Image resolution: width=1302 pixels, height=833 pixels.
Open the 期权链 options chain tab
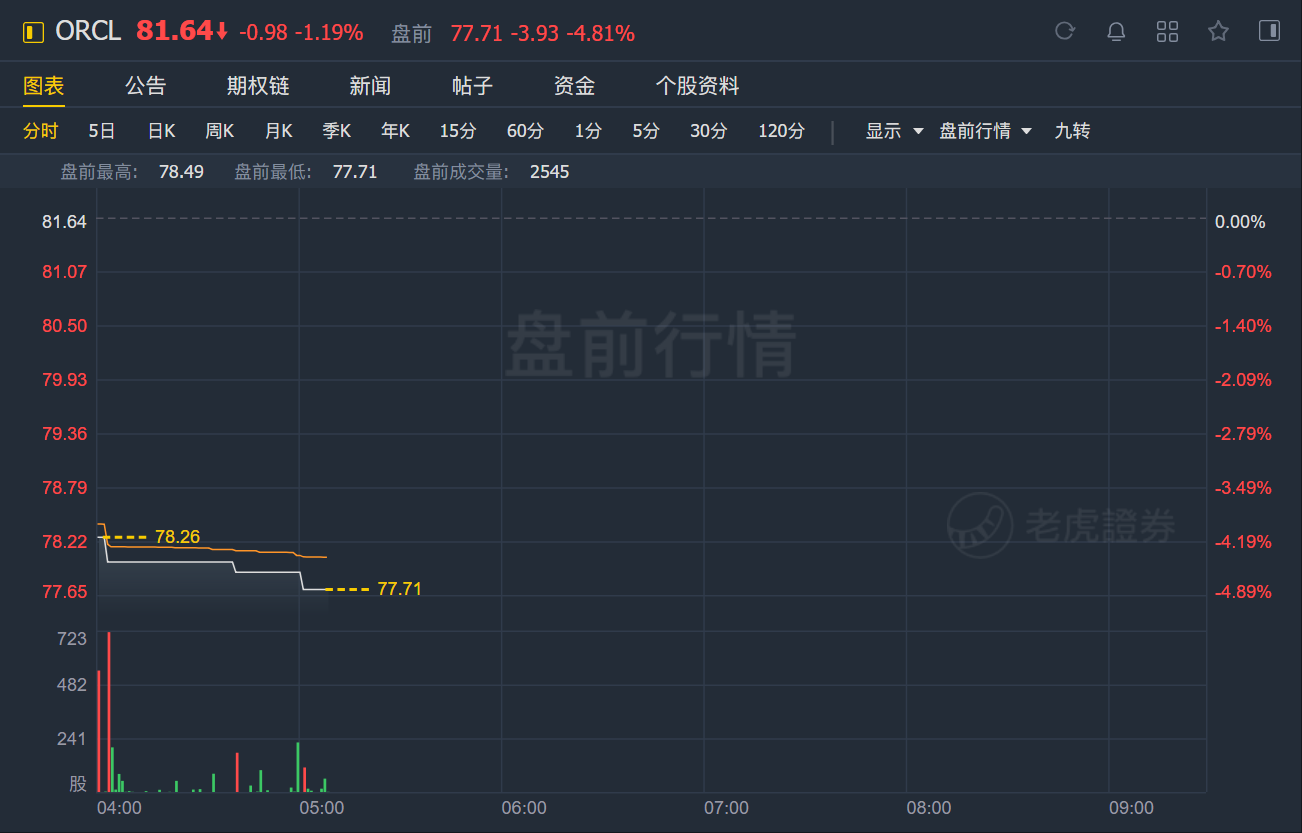[258, 86]
